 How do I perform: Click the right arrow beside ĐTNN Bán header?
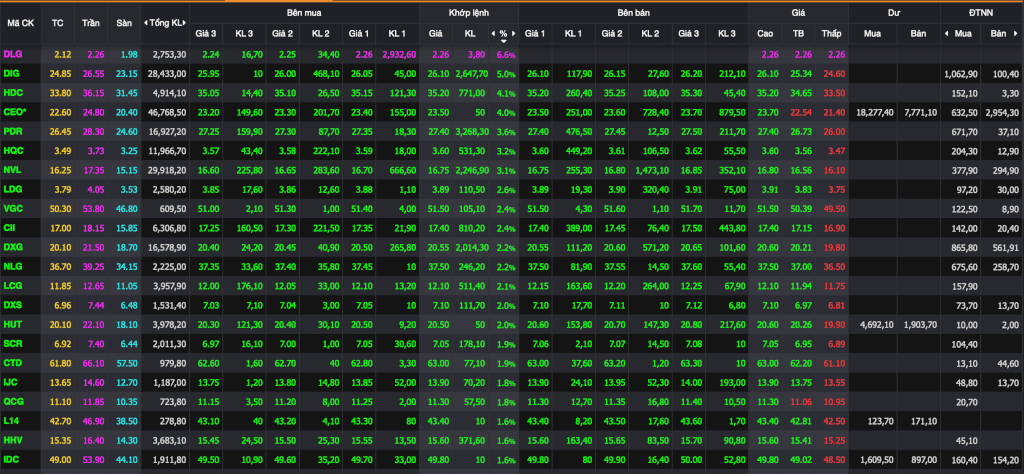pyautogui.click(x=1015, y=33)
